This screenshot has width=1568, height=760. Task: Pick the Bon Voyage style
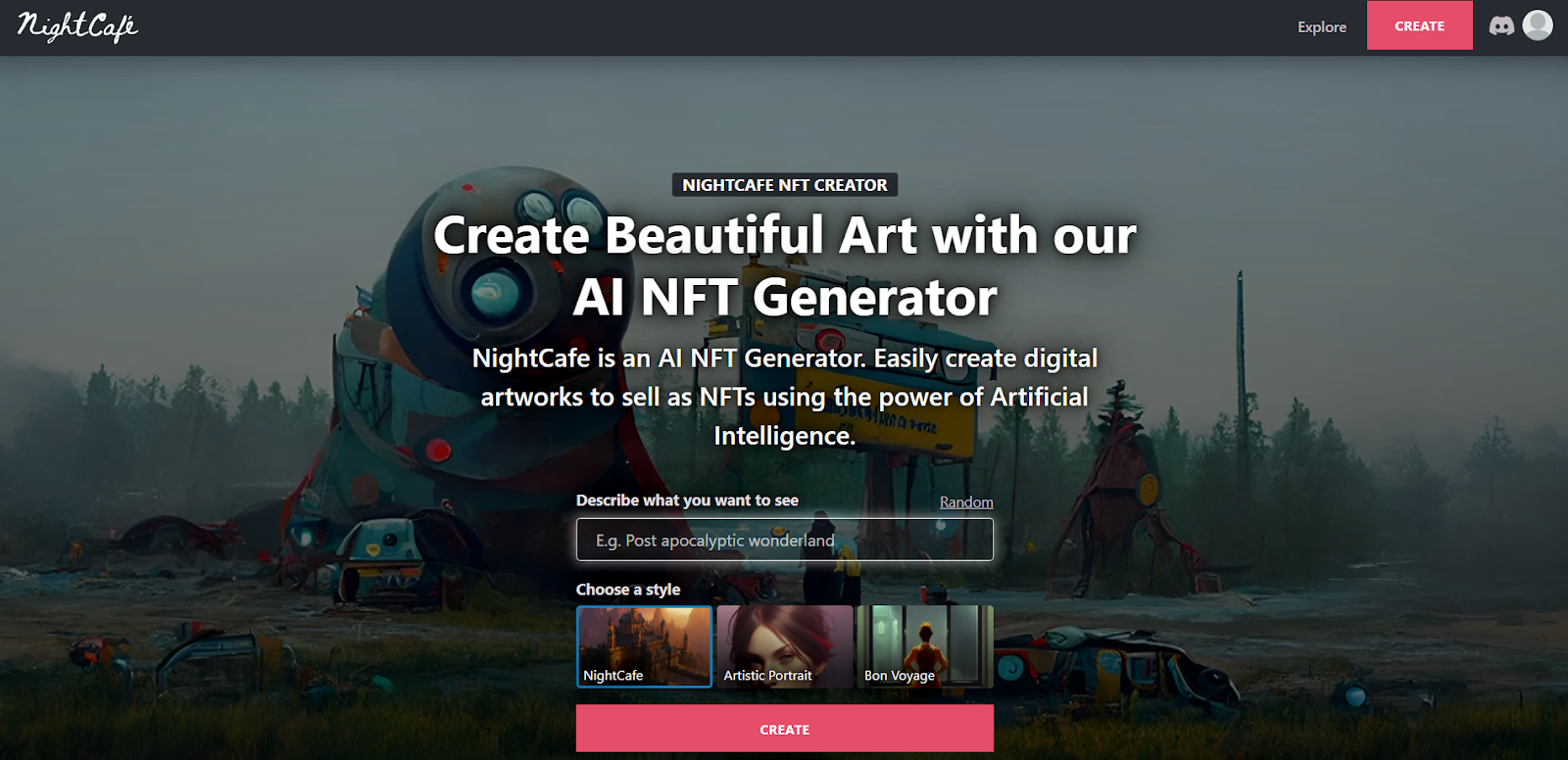tap(925, 646)
